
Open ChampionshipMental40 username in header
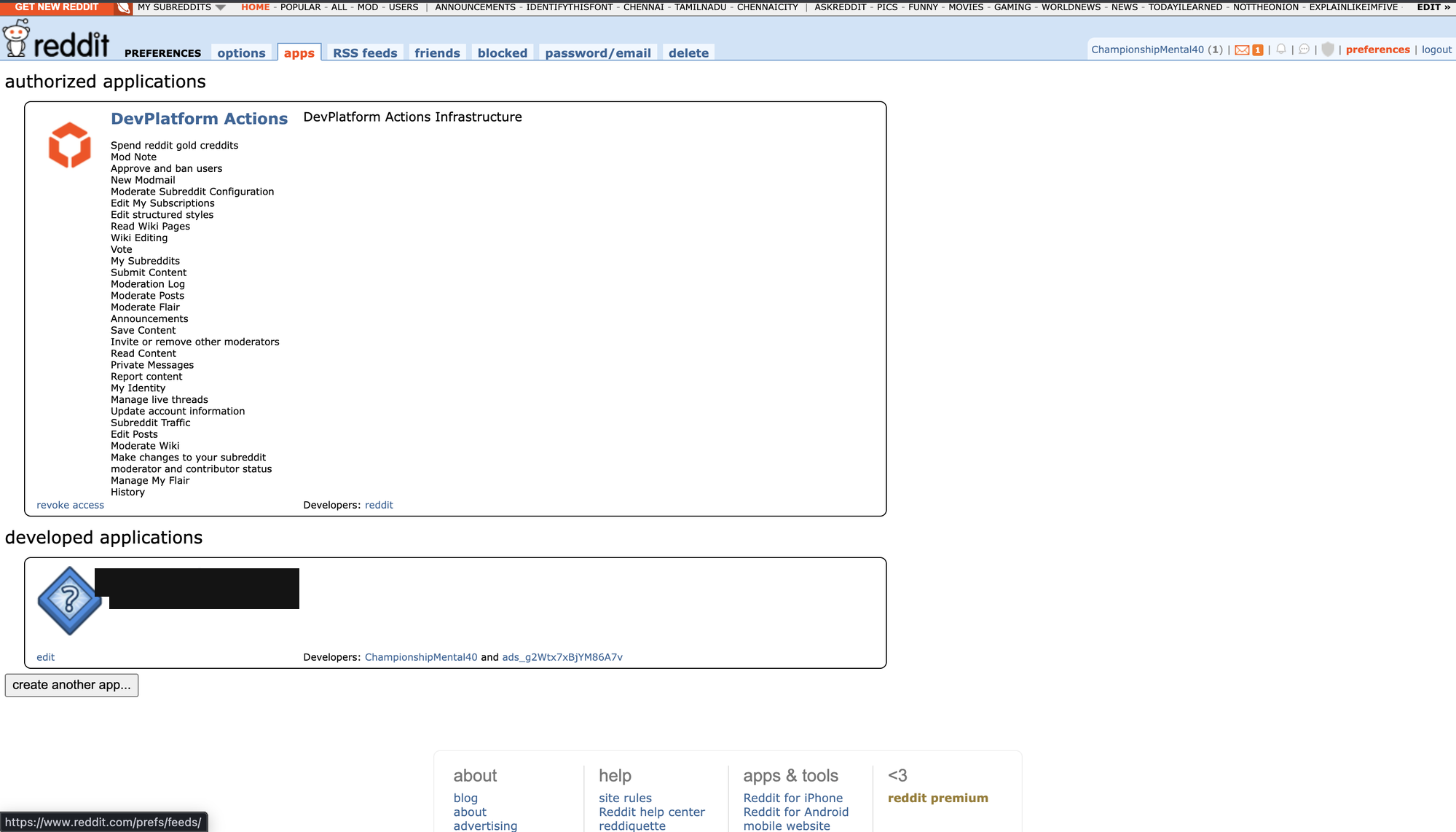(1147, 50)
